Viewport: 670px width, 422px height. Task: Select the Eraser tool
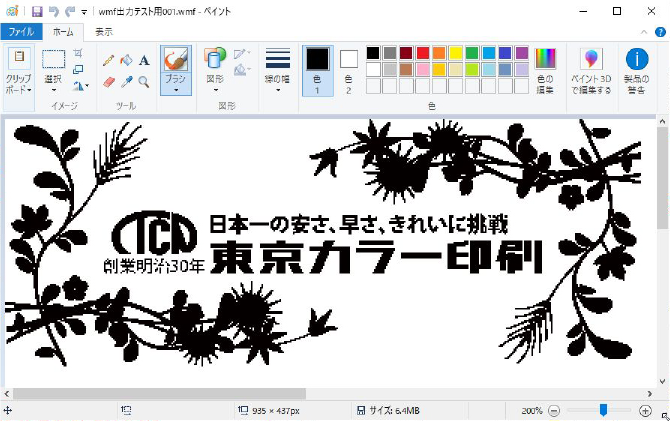[109, 82]
